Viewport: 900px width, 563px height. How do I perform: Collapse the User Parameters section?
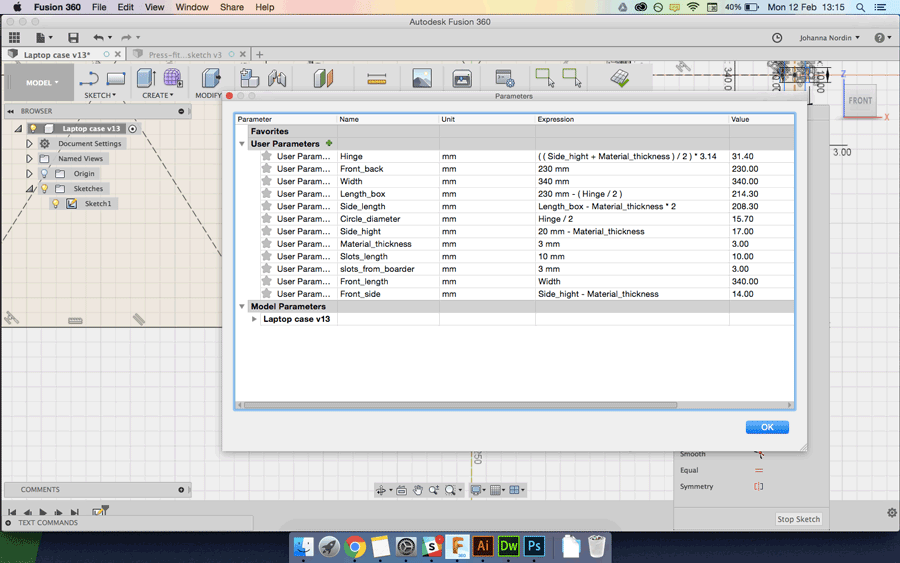[x=242, y=144]
